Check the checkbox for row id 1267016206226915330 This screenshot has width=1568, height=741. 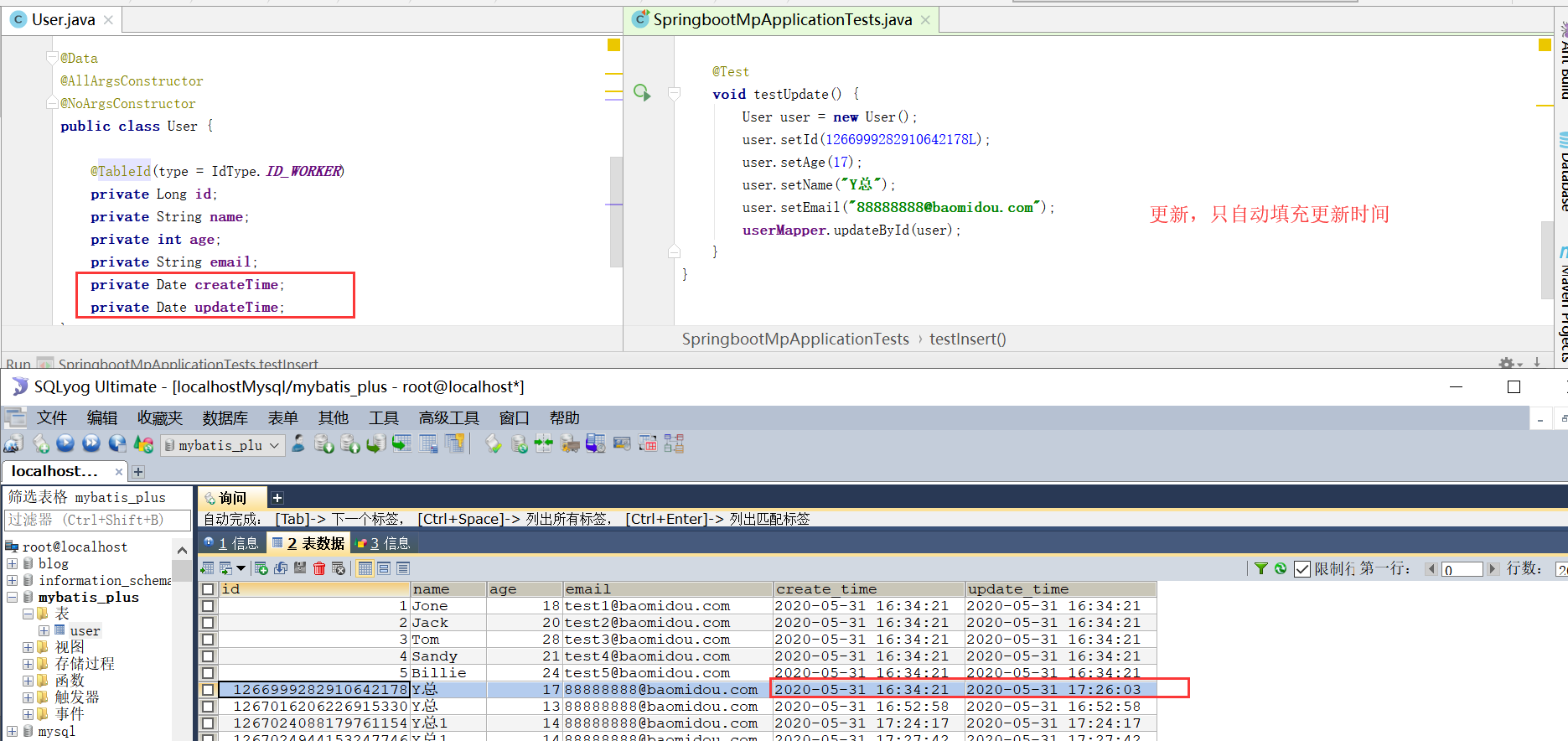(208, 707)
